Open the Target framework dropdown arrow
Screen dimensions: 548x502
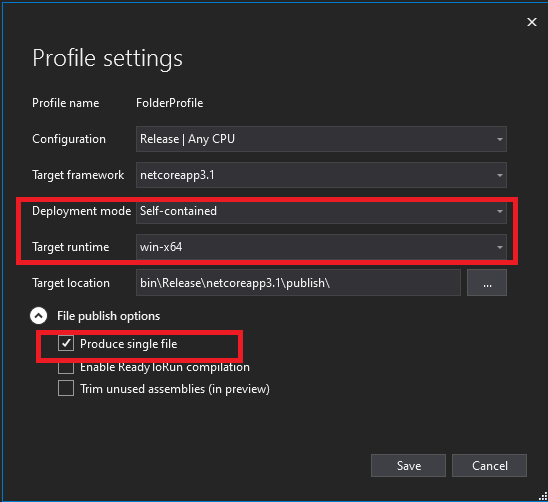click(x=499, y=175)
